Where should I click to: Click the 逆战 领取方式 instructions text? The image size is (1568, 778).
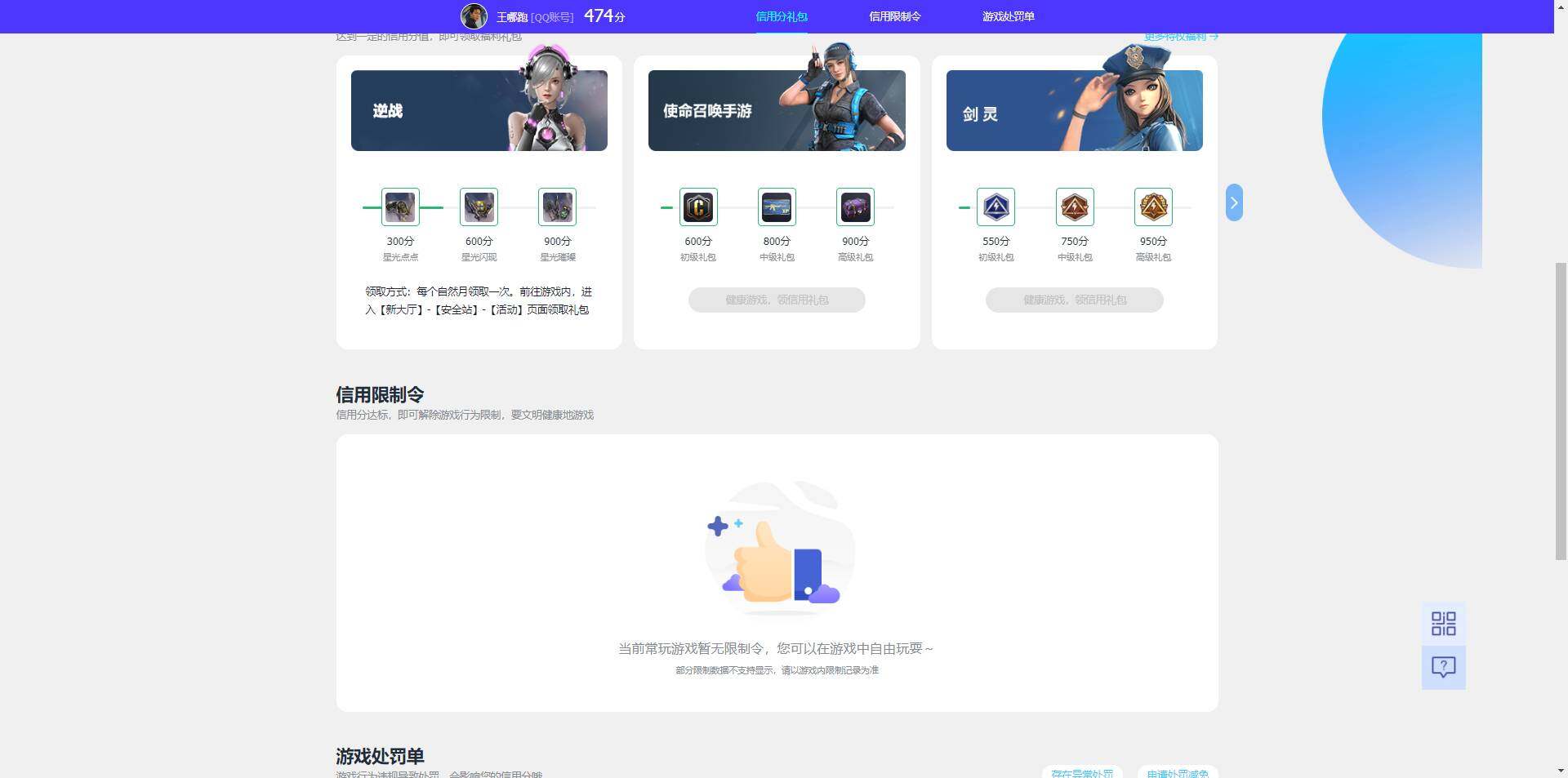(479, 300)
